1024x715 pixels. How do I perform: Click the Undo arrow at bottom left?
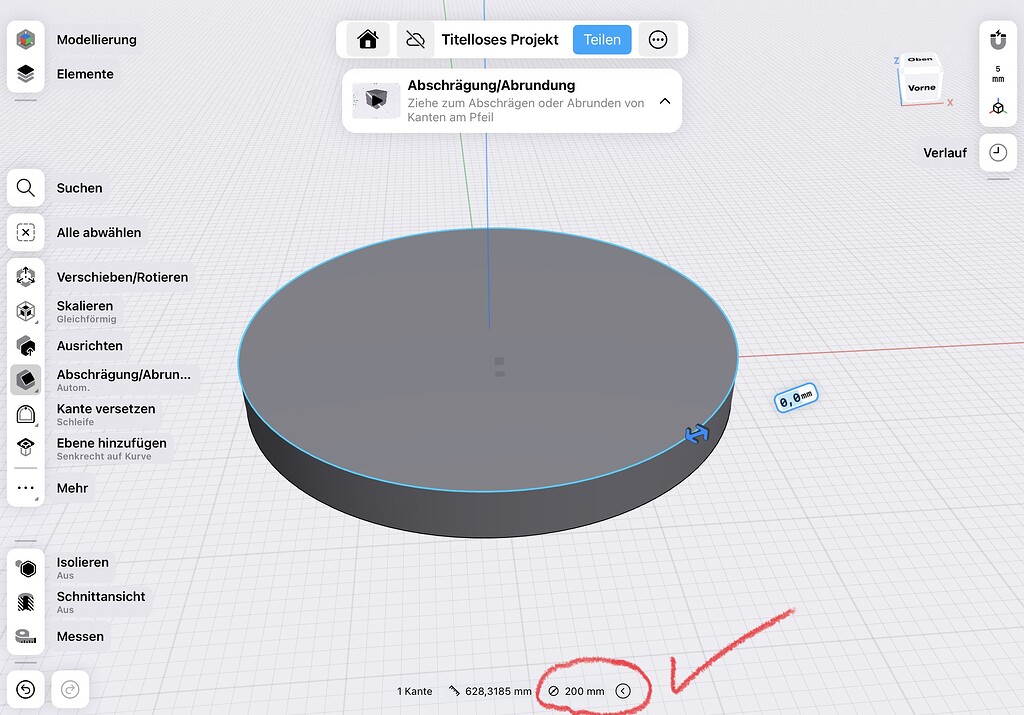click(x=25, y=689)
